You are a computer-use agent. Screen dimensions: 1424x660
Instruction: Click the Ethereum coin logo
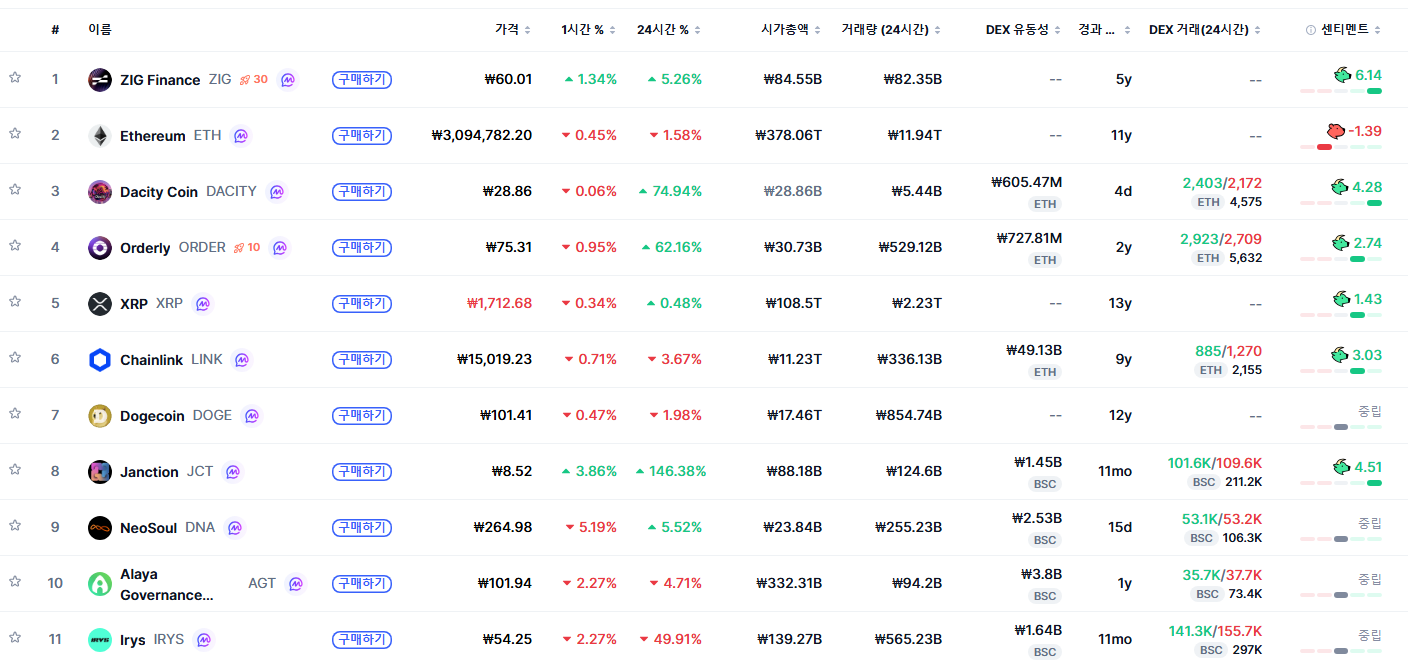click(100, 136)
